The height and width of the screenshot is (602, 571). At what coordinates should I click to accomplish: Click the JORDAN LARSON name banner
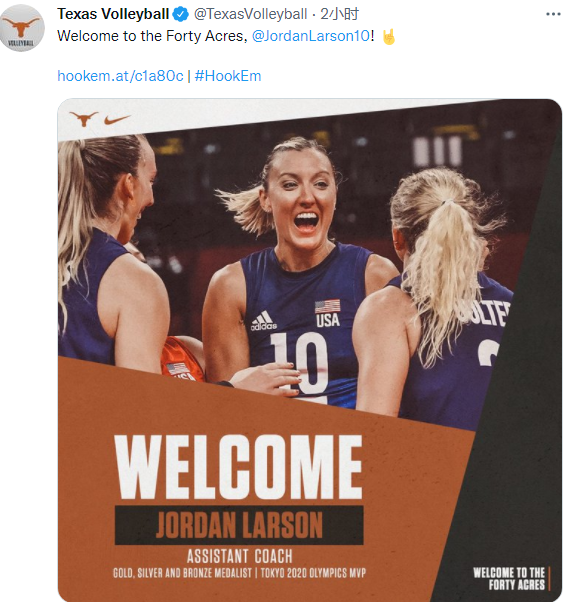click(x=239, y=525)
